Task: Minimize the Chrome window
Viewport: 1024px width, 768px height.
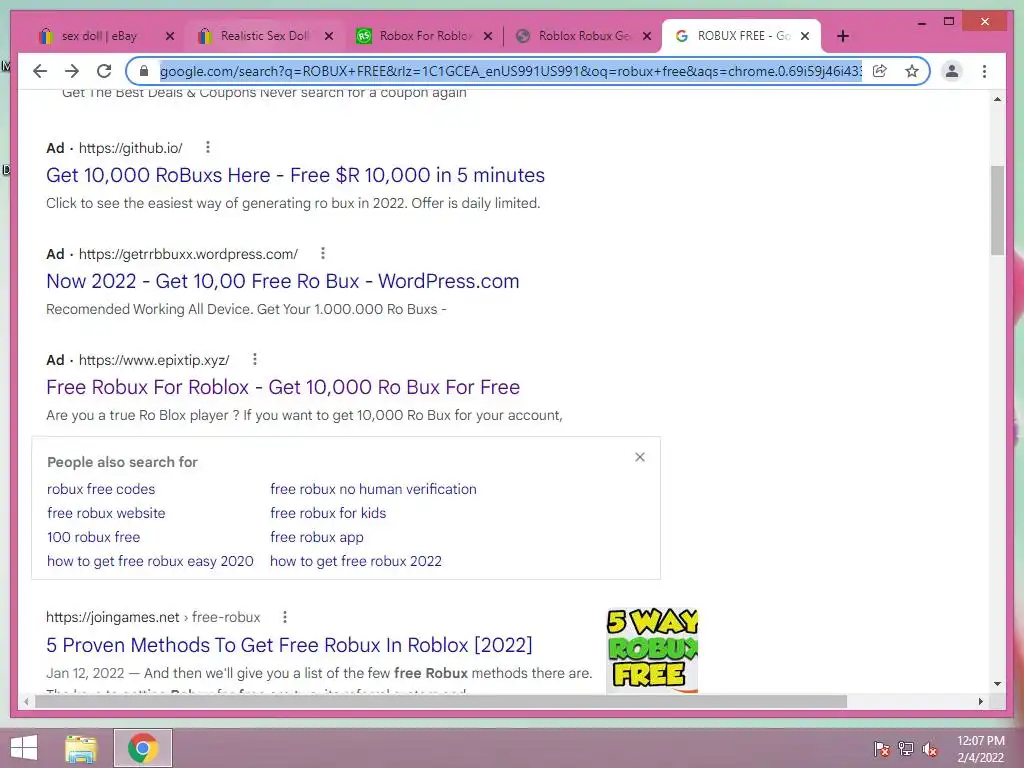Action: click(x=921, y=22)
